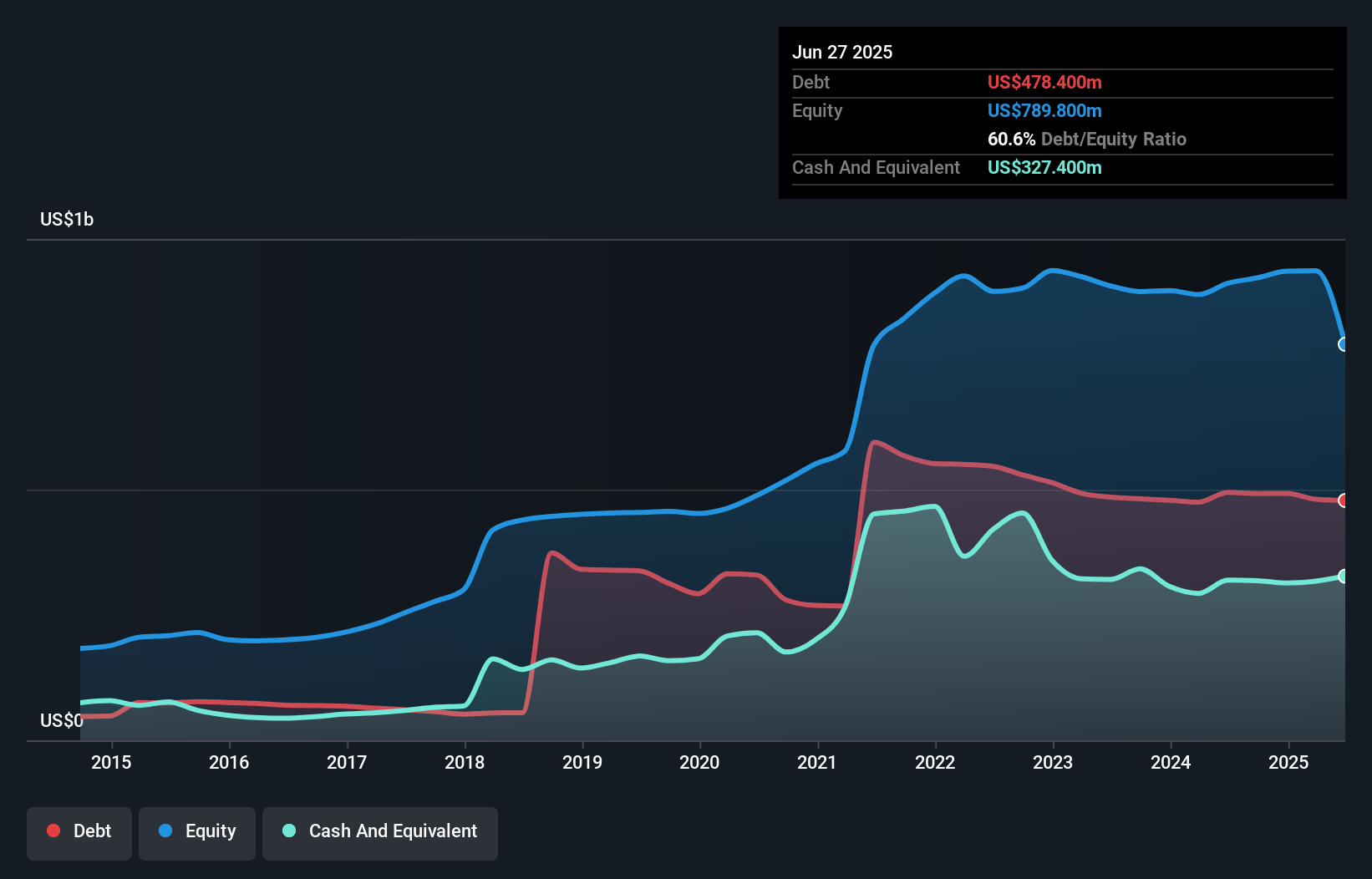
Task: Click the Debt row label in tooltip
Action: pos(810,82)
